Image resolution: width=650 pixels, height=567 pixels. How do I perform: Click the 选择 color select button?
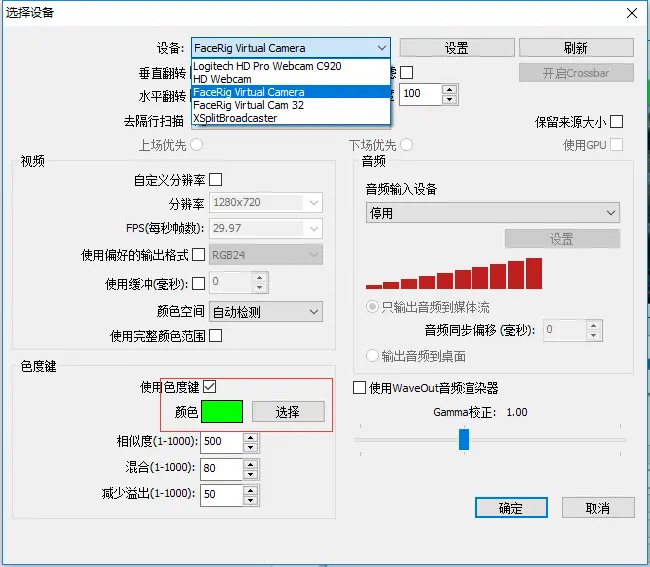pos(288,412)
